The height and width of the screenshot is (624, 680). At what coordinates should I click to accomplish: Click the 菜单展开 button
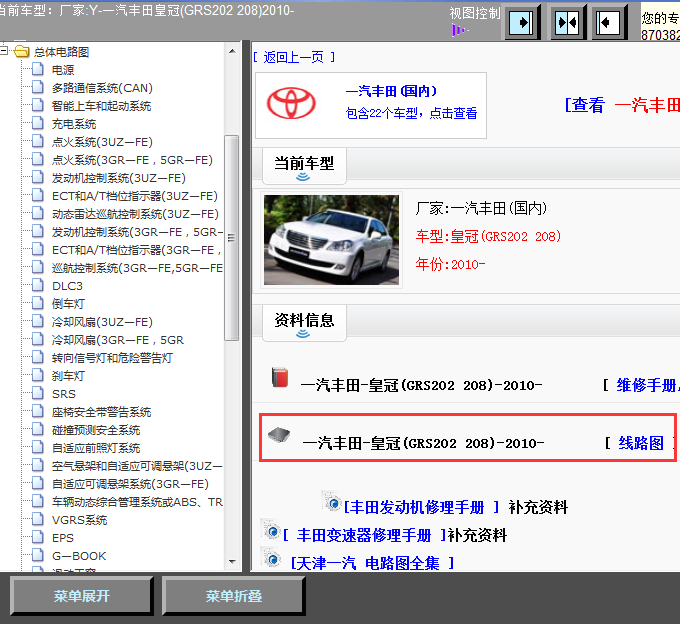82,596
